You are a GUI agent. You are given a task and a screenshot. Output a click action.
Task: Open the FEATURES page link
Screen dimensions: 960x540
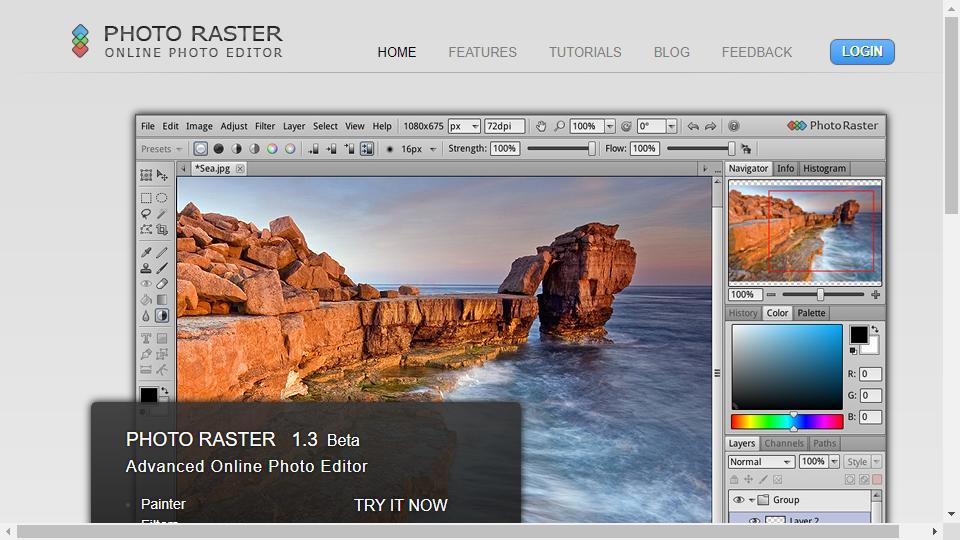pos(482,53)
